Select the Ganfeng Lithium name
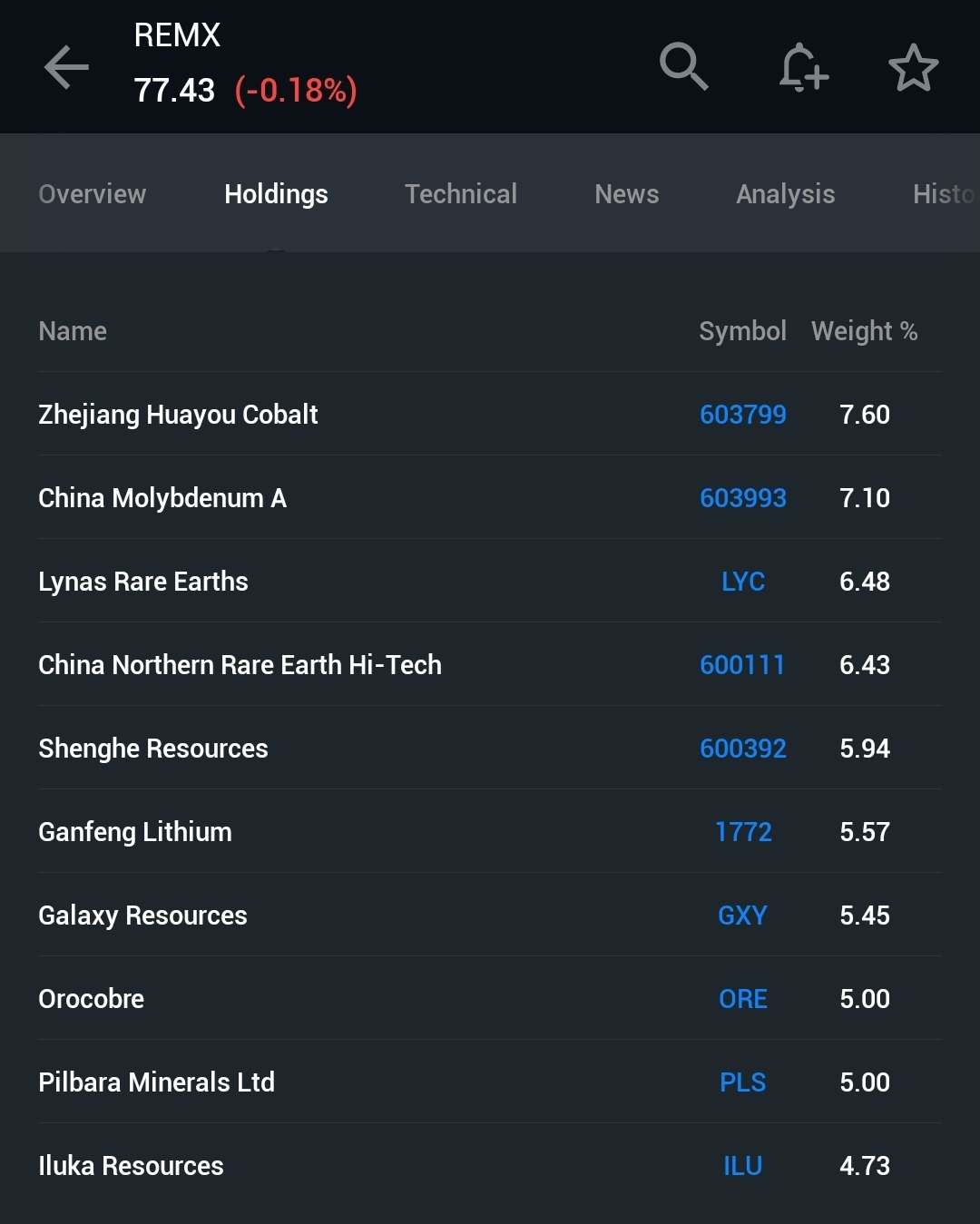This screenshot has width=980, height=1224. click(x=135, y=832)
